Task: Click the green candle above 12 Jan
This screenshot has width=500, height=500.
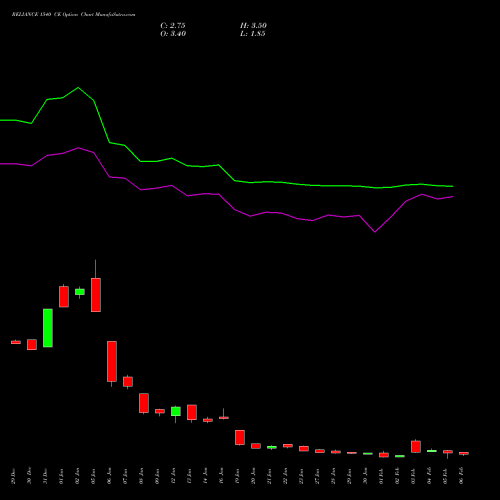Action: 176,411
